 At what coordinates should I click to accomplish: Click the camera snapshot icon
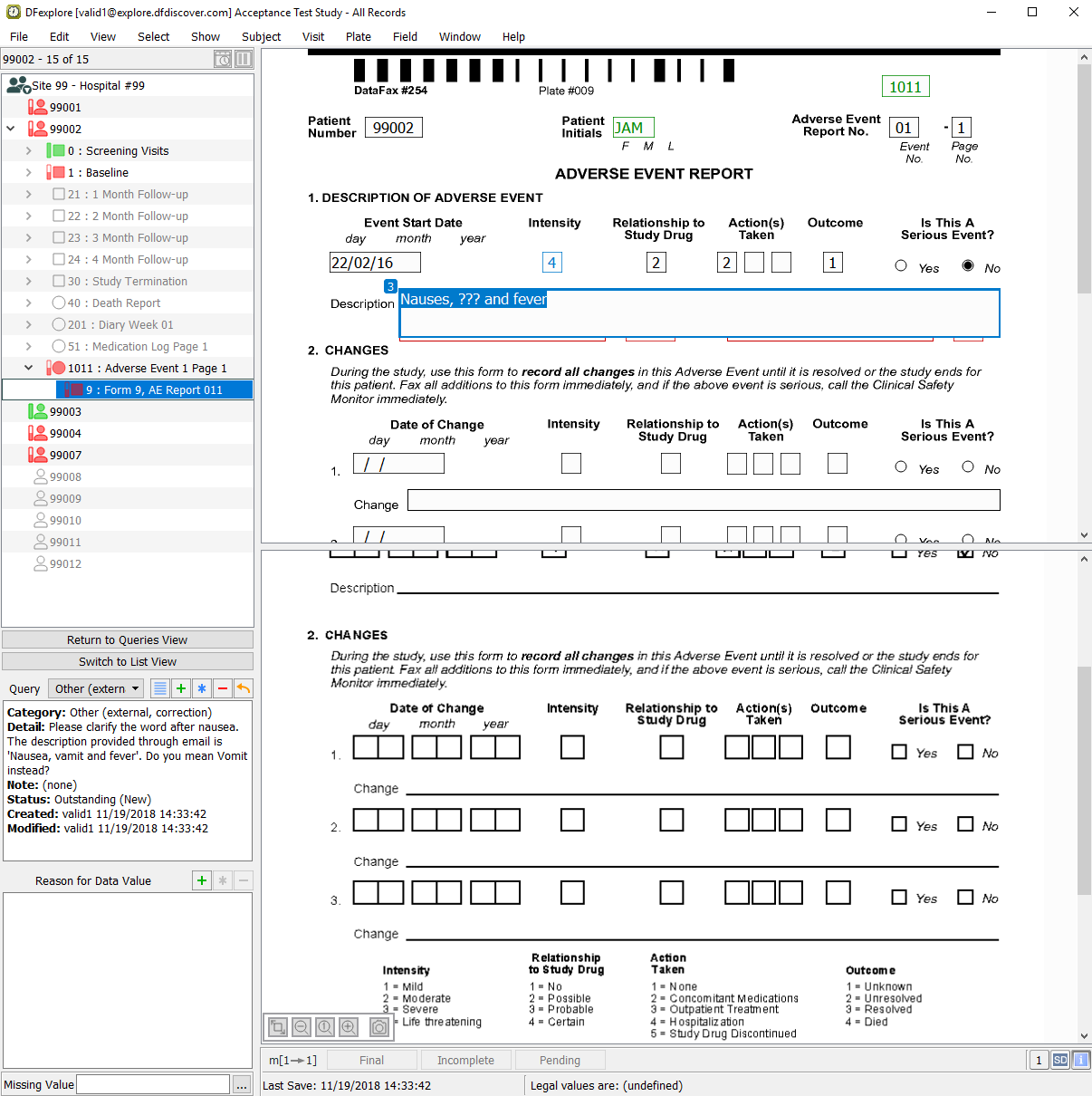379,1026
